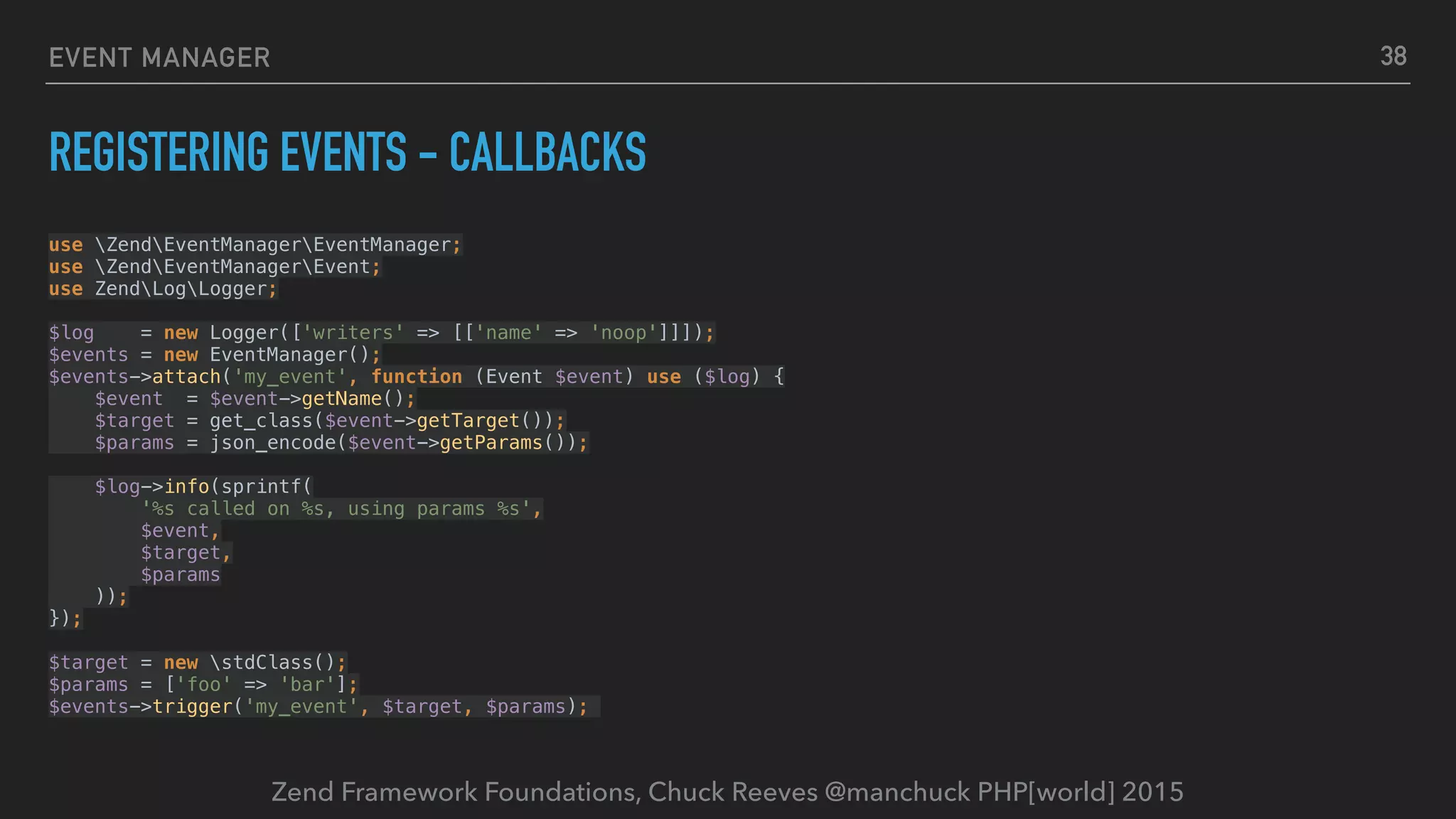Click the '$event->getName();' line
The height and width of the screenshot is (819, 1456).
[x=255, y=399]
